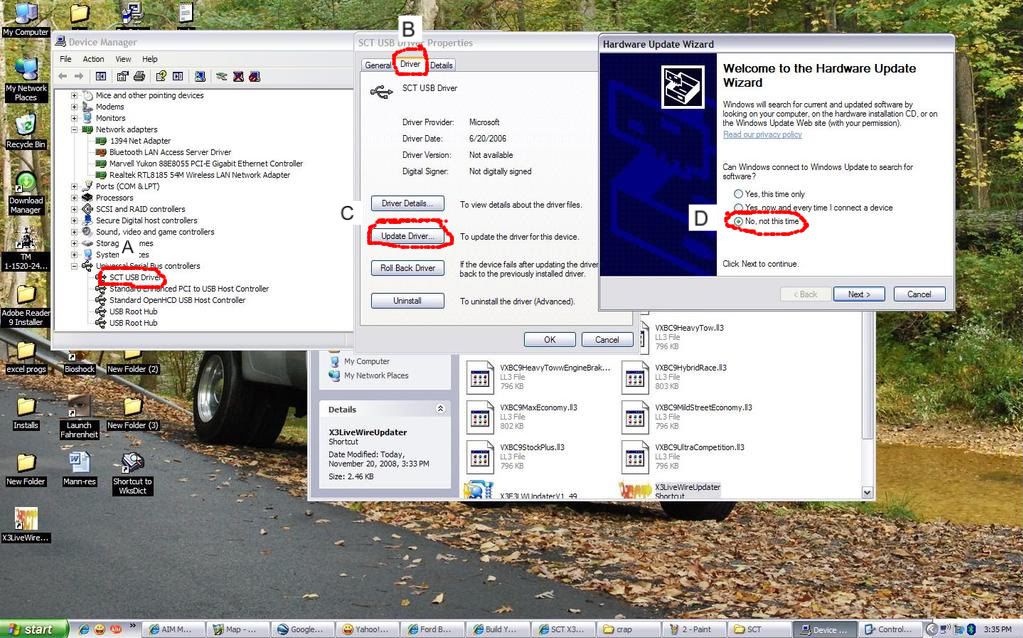
Task: Expand the Monitors node
Action: [74, 118]
